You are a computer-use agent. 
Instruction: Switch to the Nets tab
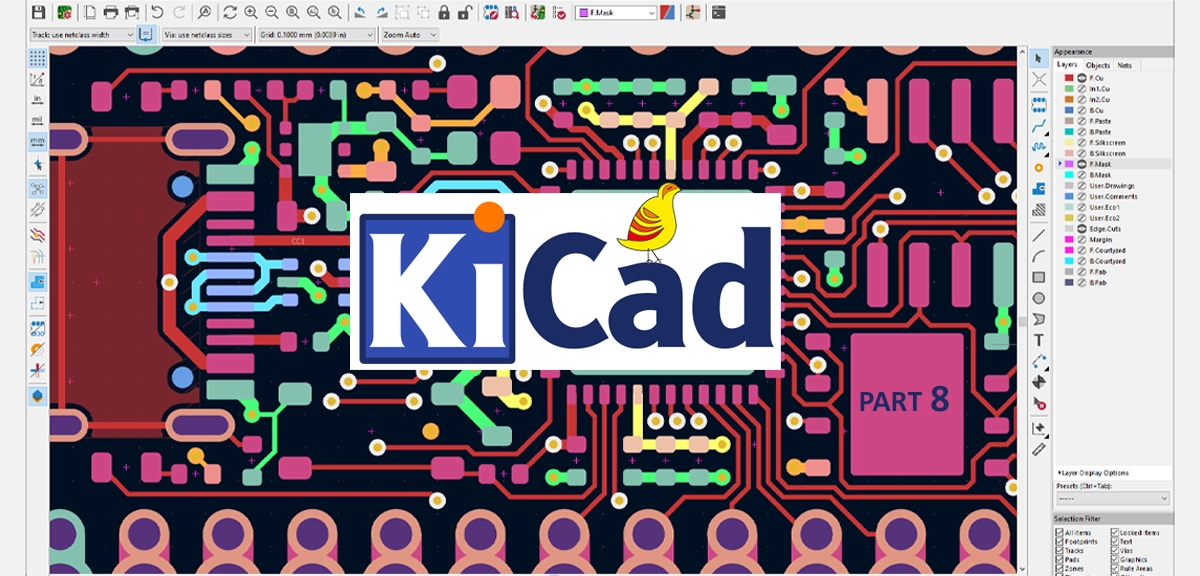[x=1125, y=64]
